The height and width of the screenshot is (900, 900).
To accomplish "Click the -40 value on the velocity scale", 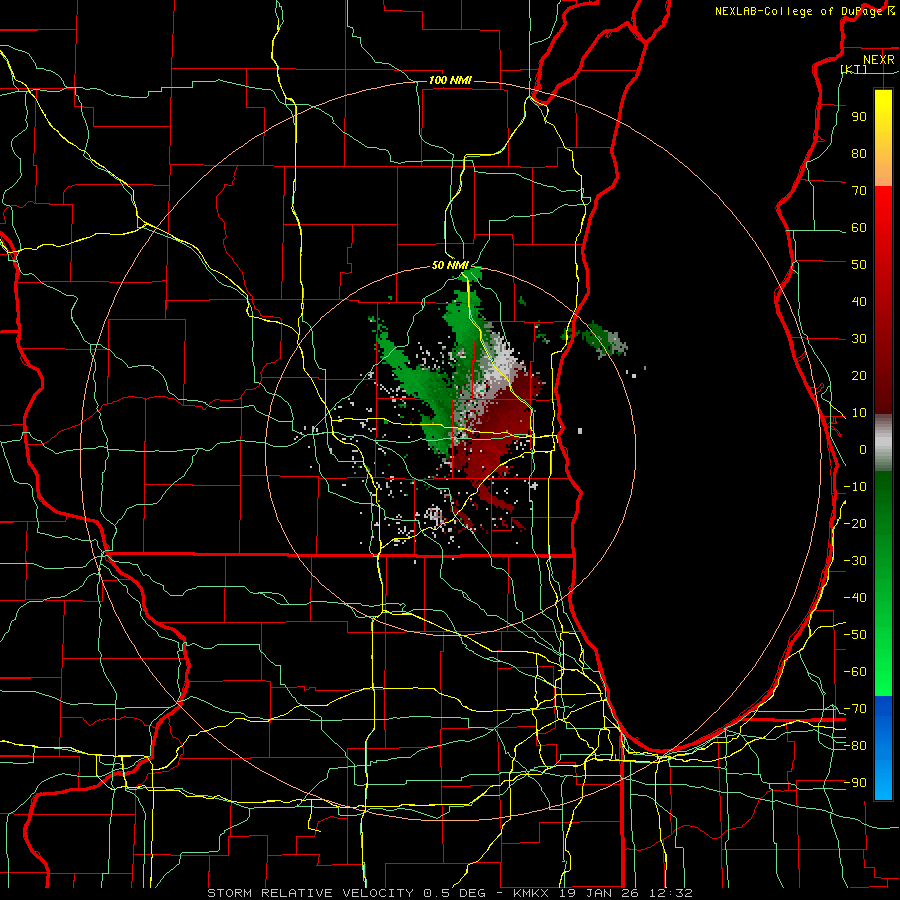I will click(x=855, y=598).
